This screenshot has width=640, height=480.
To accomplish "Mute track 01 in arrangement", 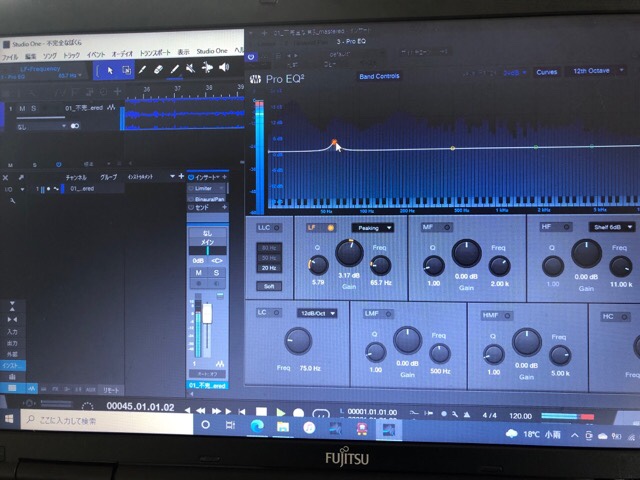I will (x=22, y=109).
